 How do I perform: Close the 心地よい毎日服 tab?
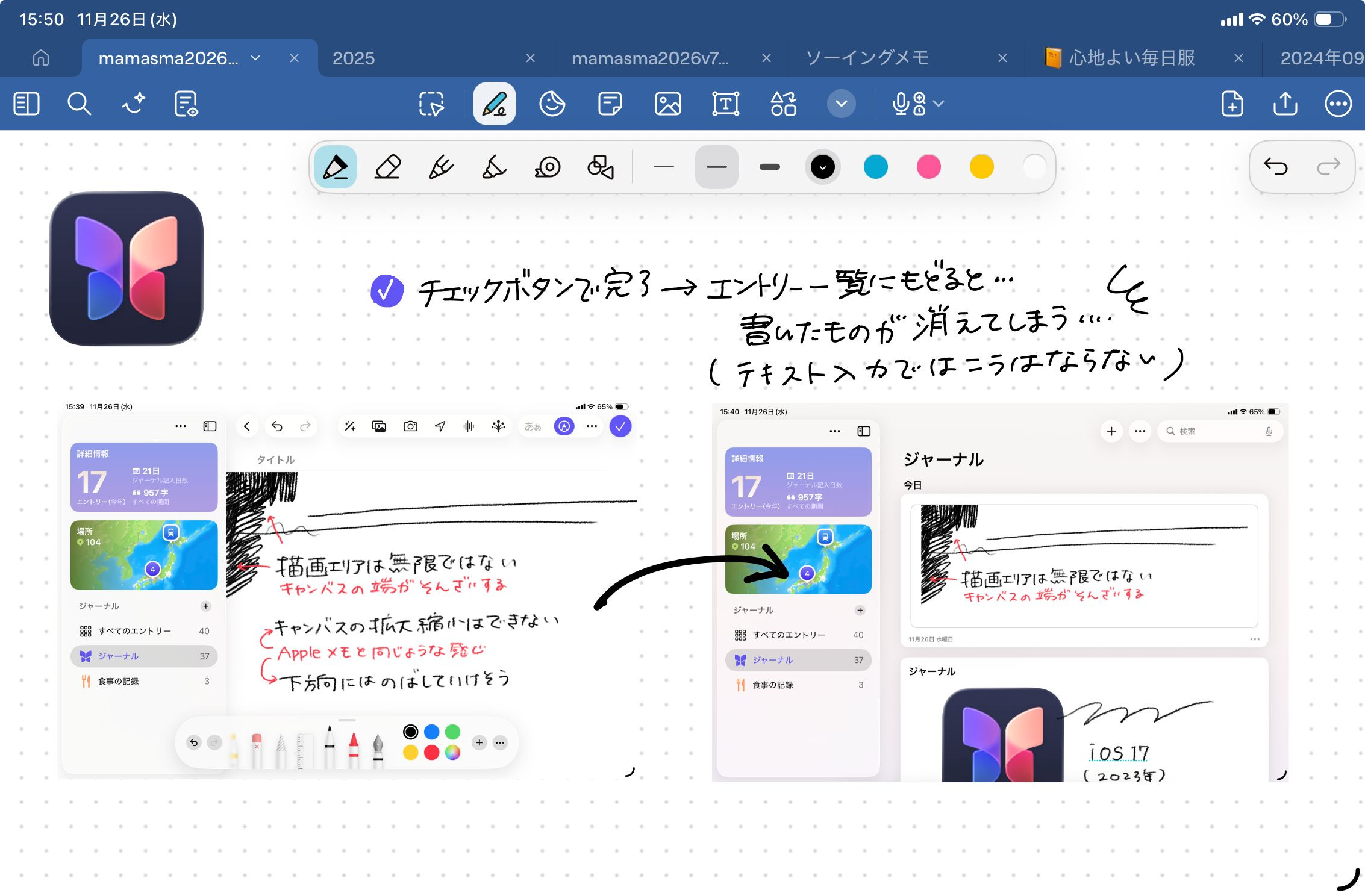1238,58
